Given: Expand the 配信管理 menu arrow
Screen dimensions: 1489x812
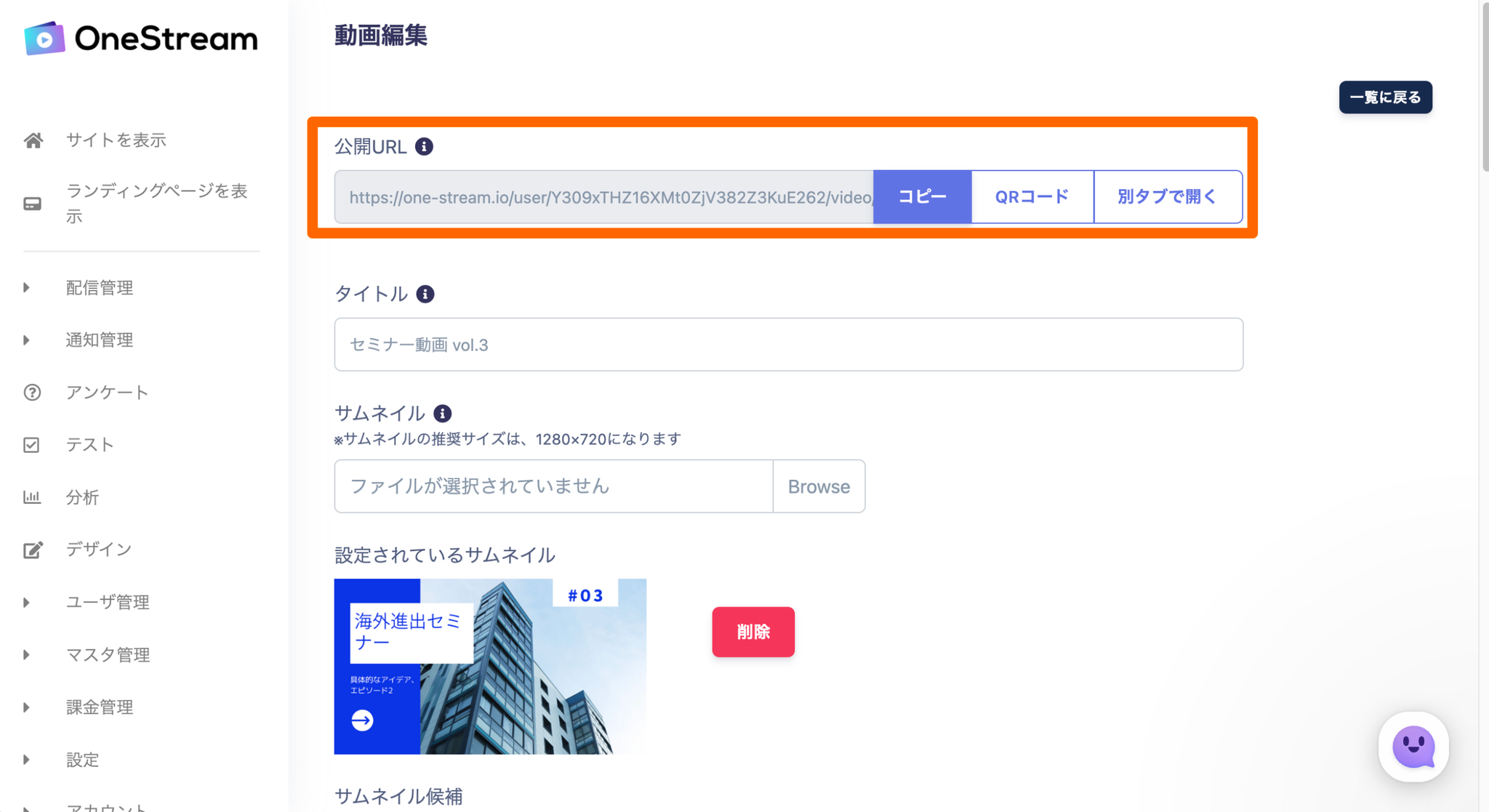Looking at the screenshot, I should (x=27, y=288).
